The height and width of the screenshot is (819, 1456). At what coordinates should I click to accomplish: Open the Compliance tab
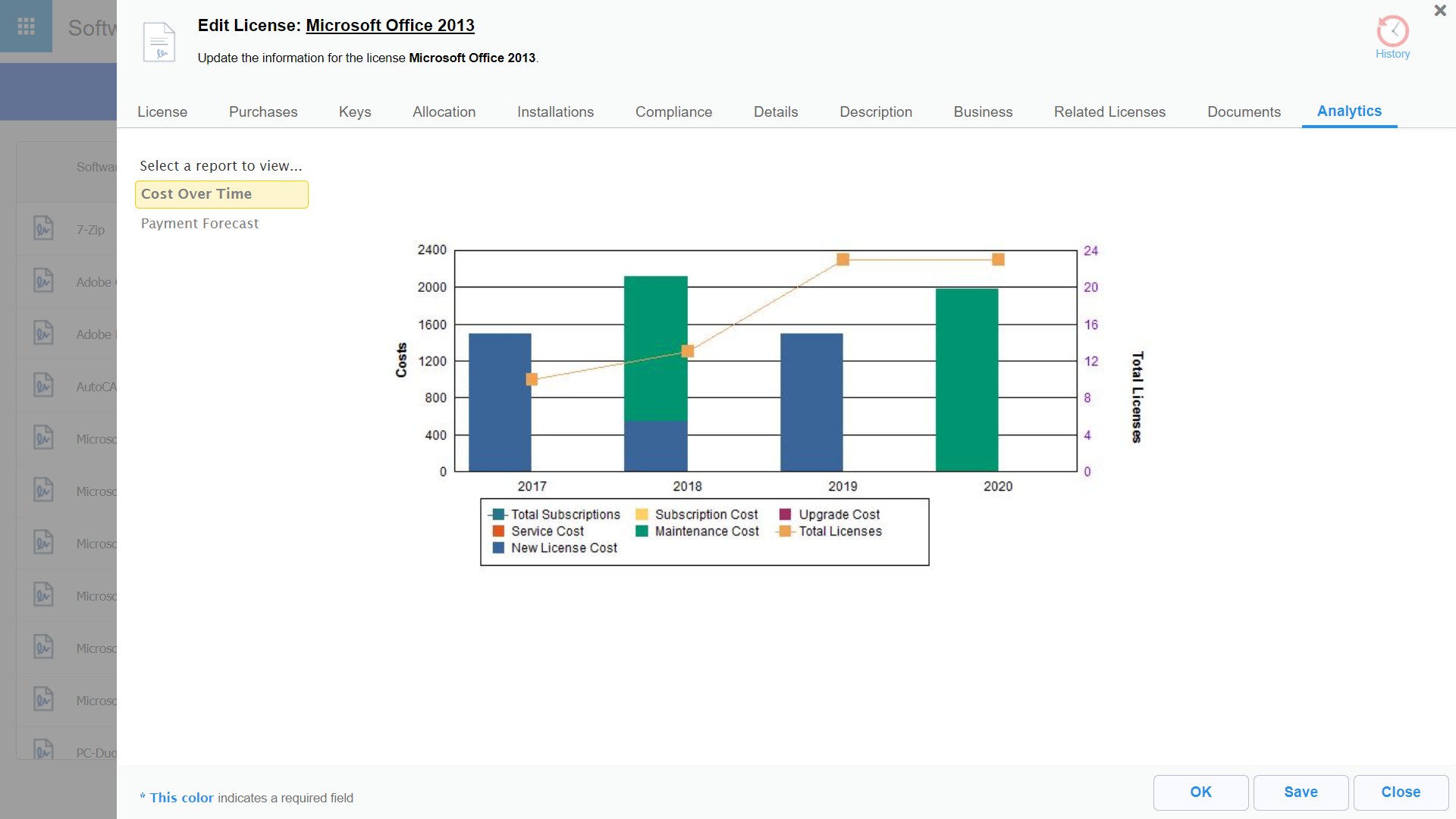(x=673, y=111)
